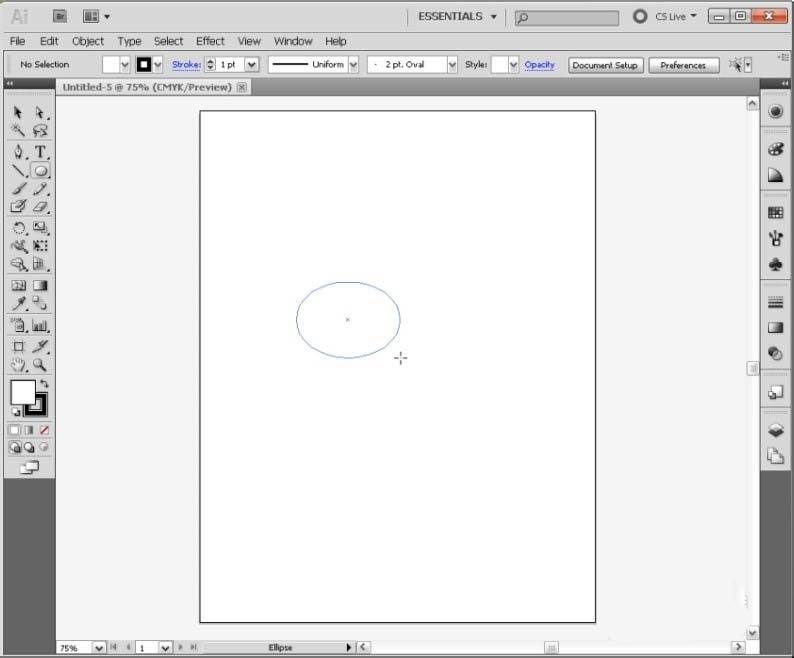
Task: Set paint to None mode
Action: (x=44, y=430)
